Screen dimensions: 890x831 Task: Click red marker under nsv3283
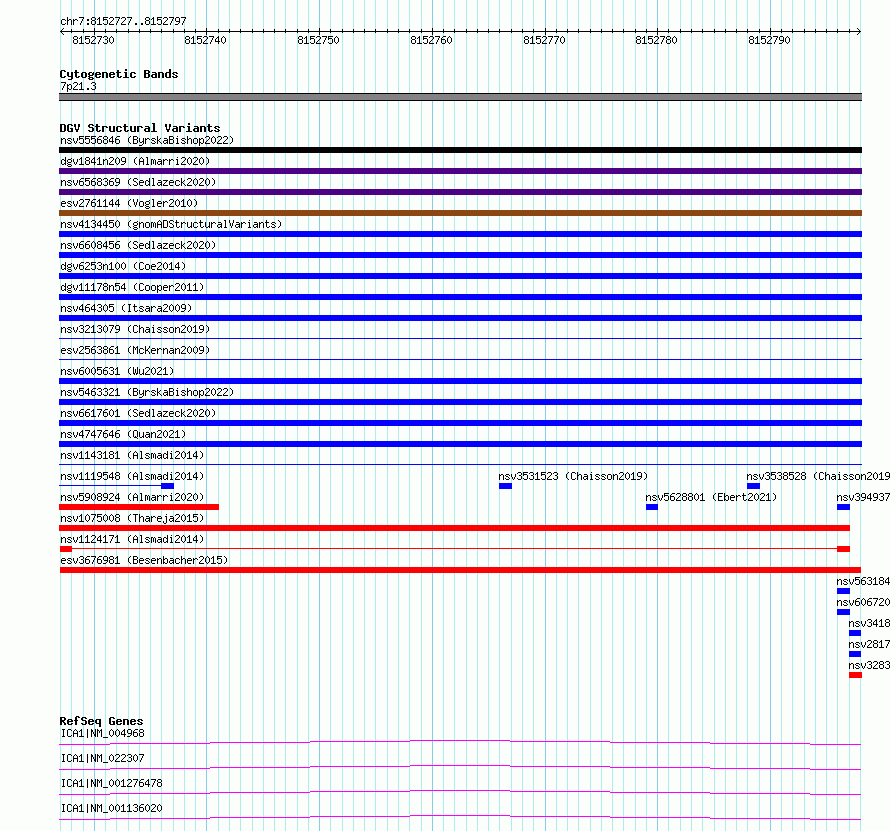pos(855,675)
